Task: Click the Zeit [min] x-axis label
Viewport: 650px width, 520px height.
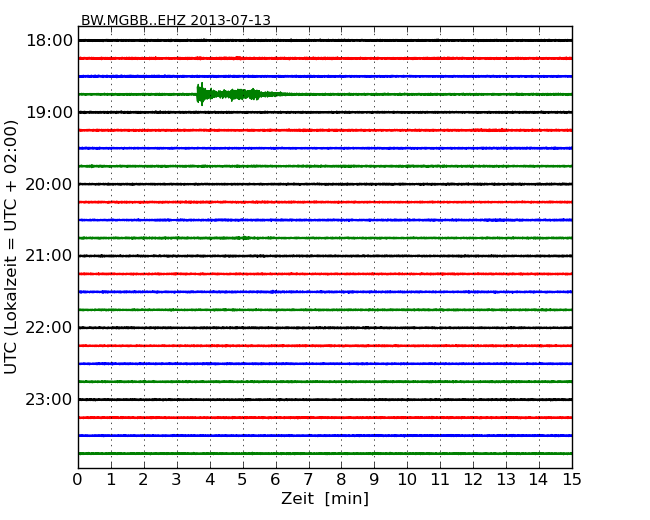Action: 325,498
